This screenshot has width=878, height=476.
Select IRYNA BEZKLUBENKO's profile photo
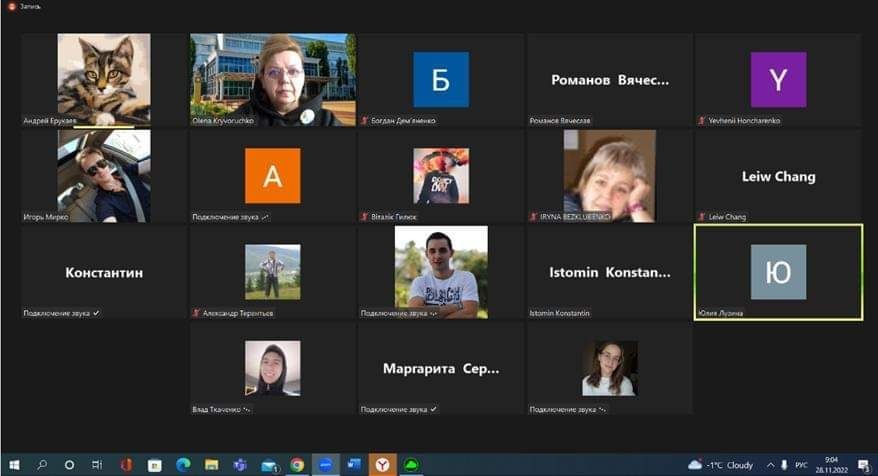(x=609, y=176)
